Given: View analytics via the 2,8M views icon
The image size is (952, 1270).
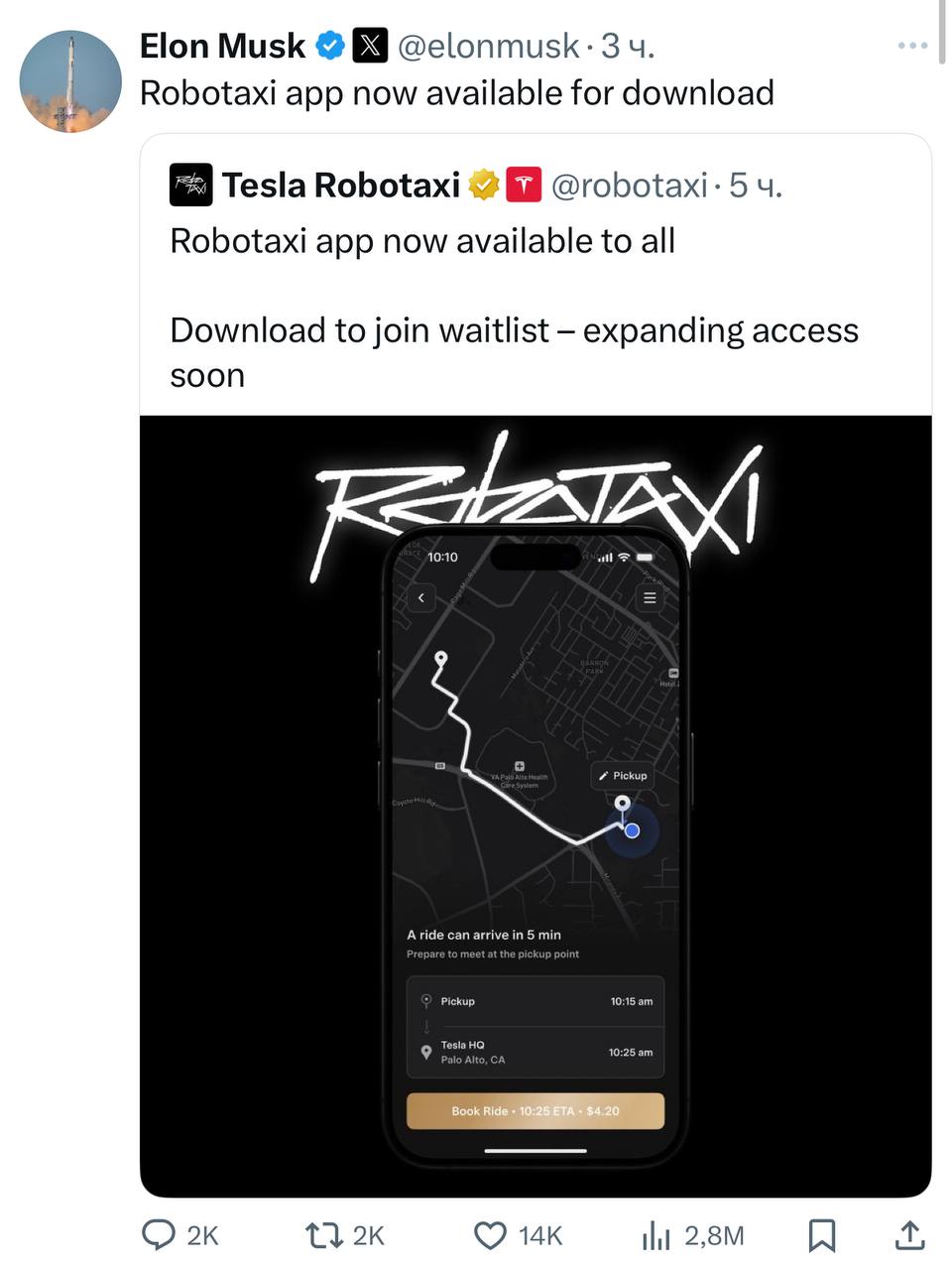Looking at the screenshot, I should pos(656,1235).
